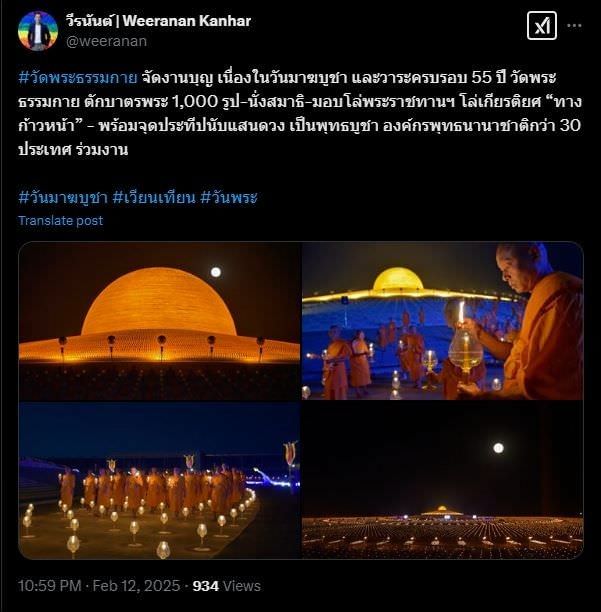Image resolution: width=601 pixels, height=612 pixels.
Task: Click the @weeranan handle
Action: (106, 41)
